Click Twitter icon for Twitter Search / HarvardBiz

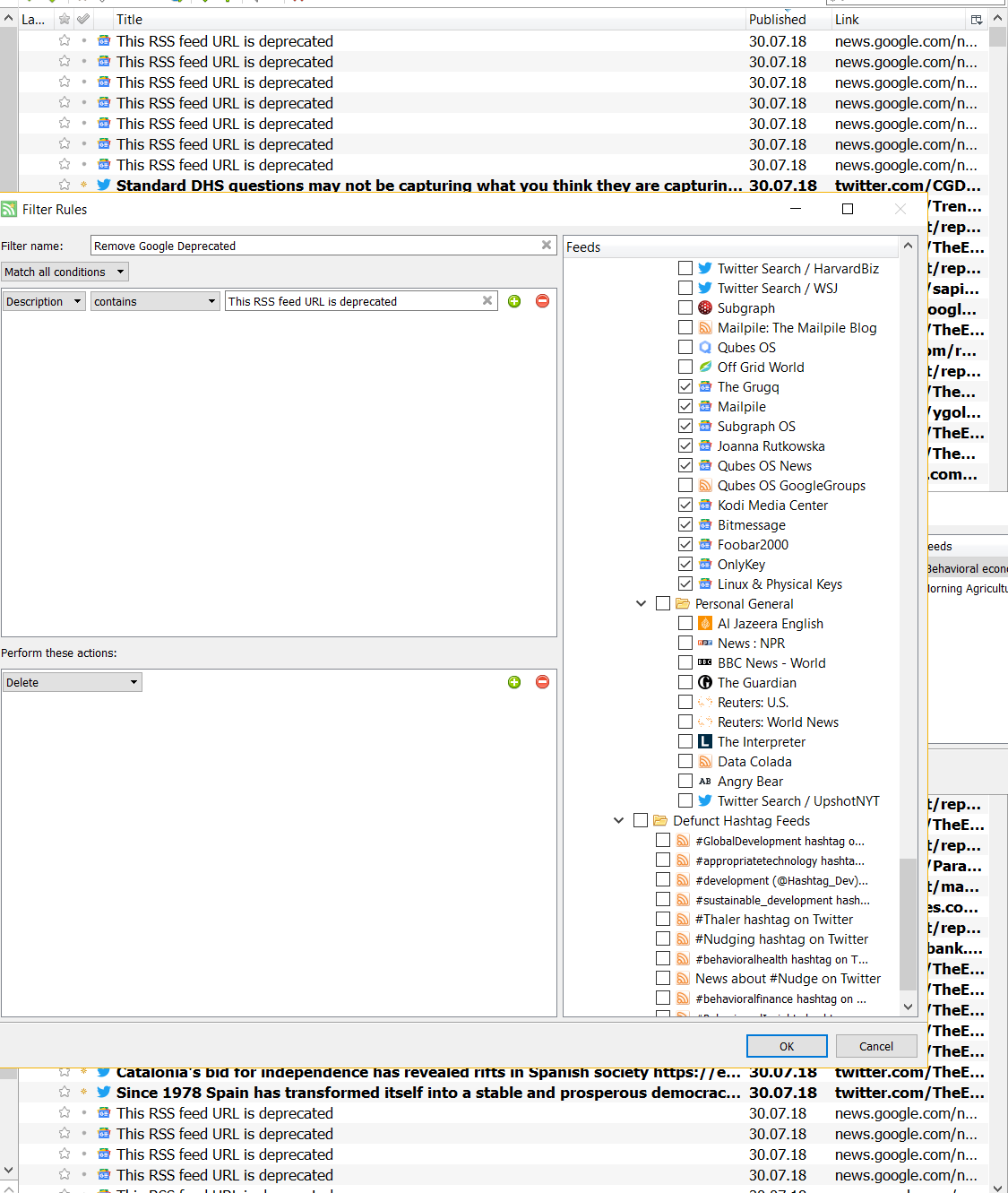(x=705, y=268)
